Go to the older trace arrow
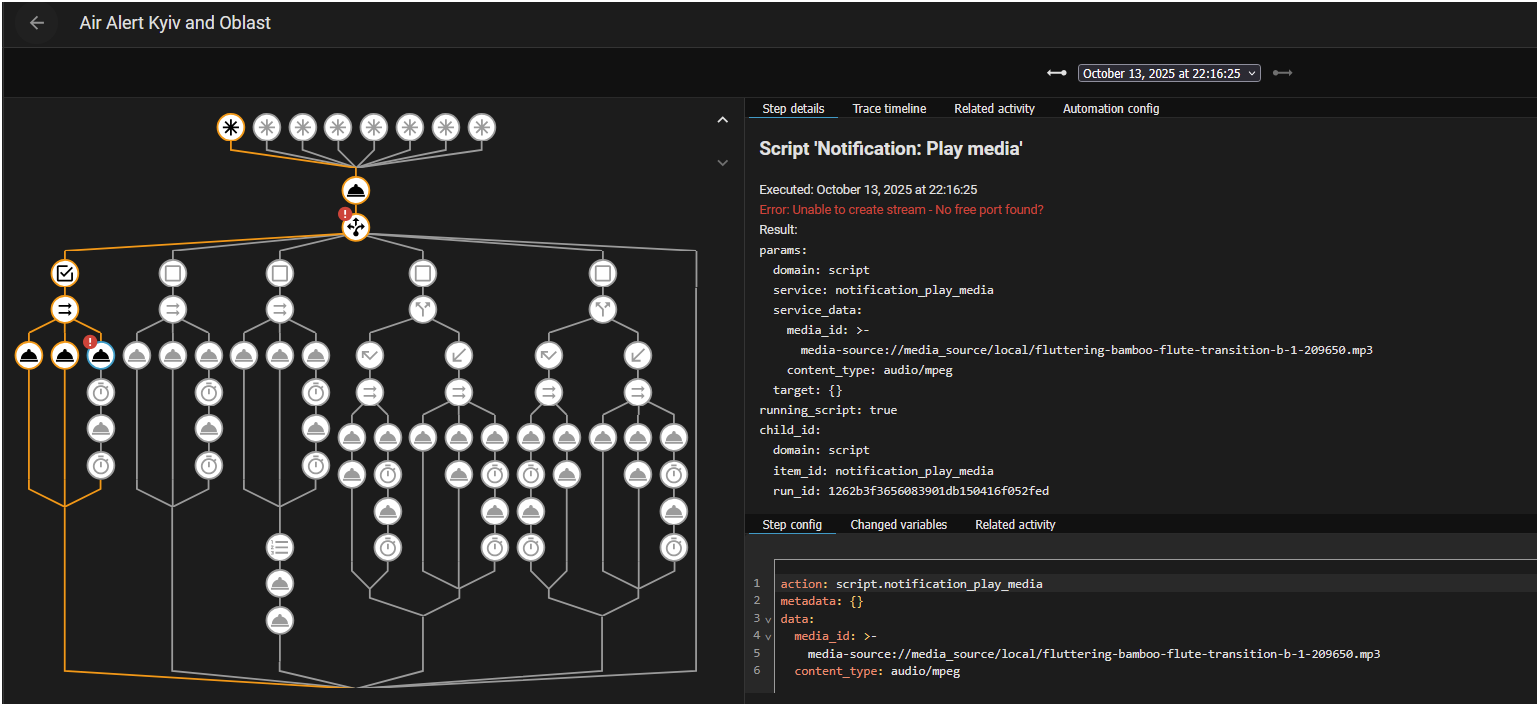Screen dimensions: 1539x706 click(1056, 73)
